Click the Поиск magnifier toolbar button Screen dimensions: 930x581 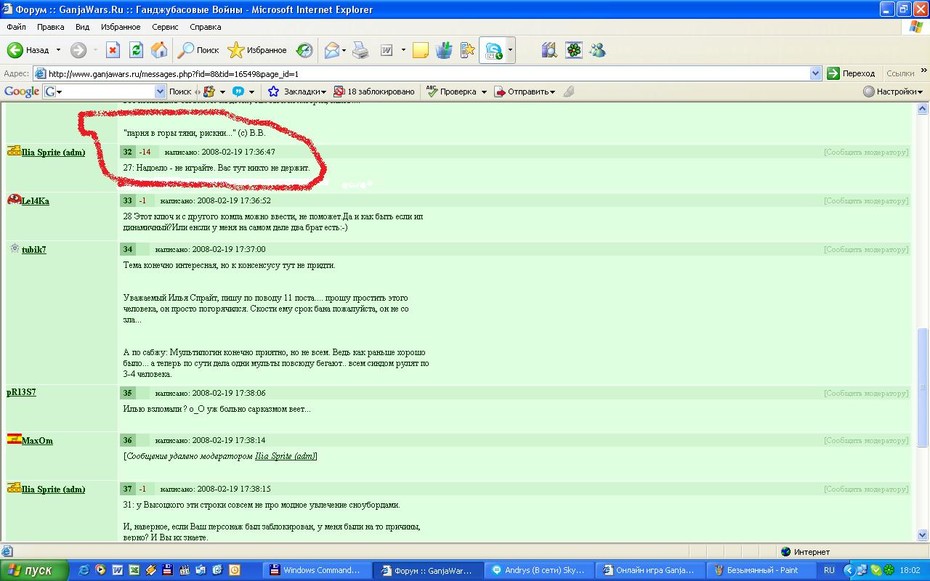[199, 50]
